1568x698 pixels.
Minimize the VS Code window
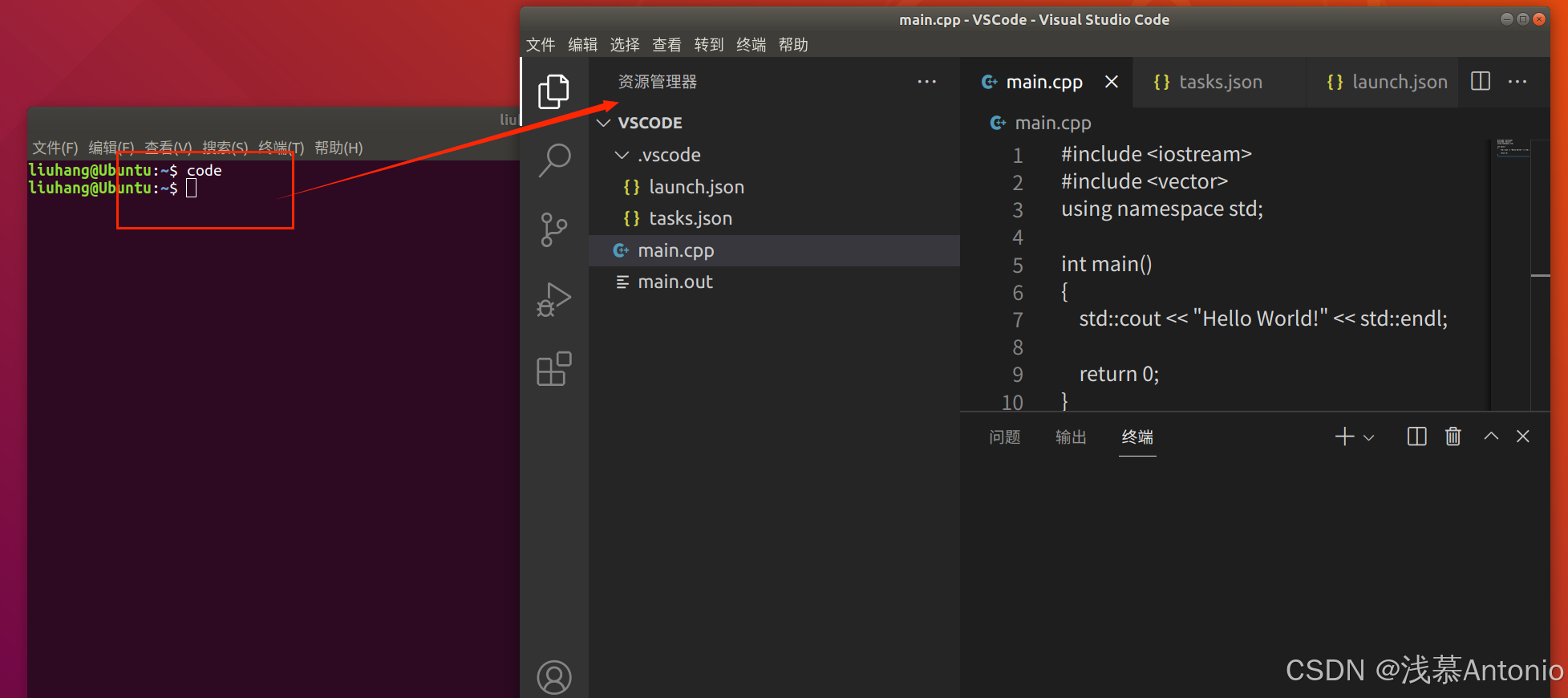click(x=1507, y=19)
